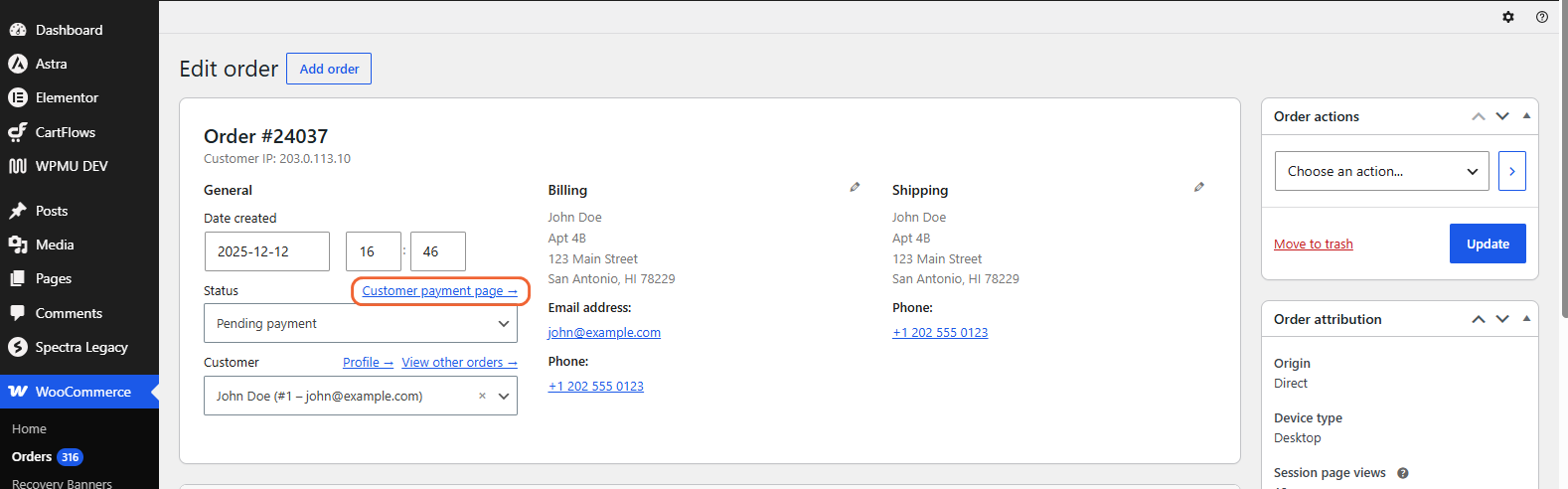This screenshot has width=1568, height=489.
Task: Click the Pages icon in sidebar
Action: pyautogui.click(x=18, y=279)
